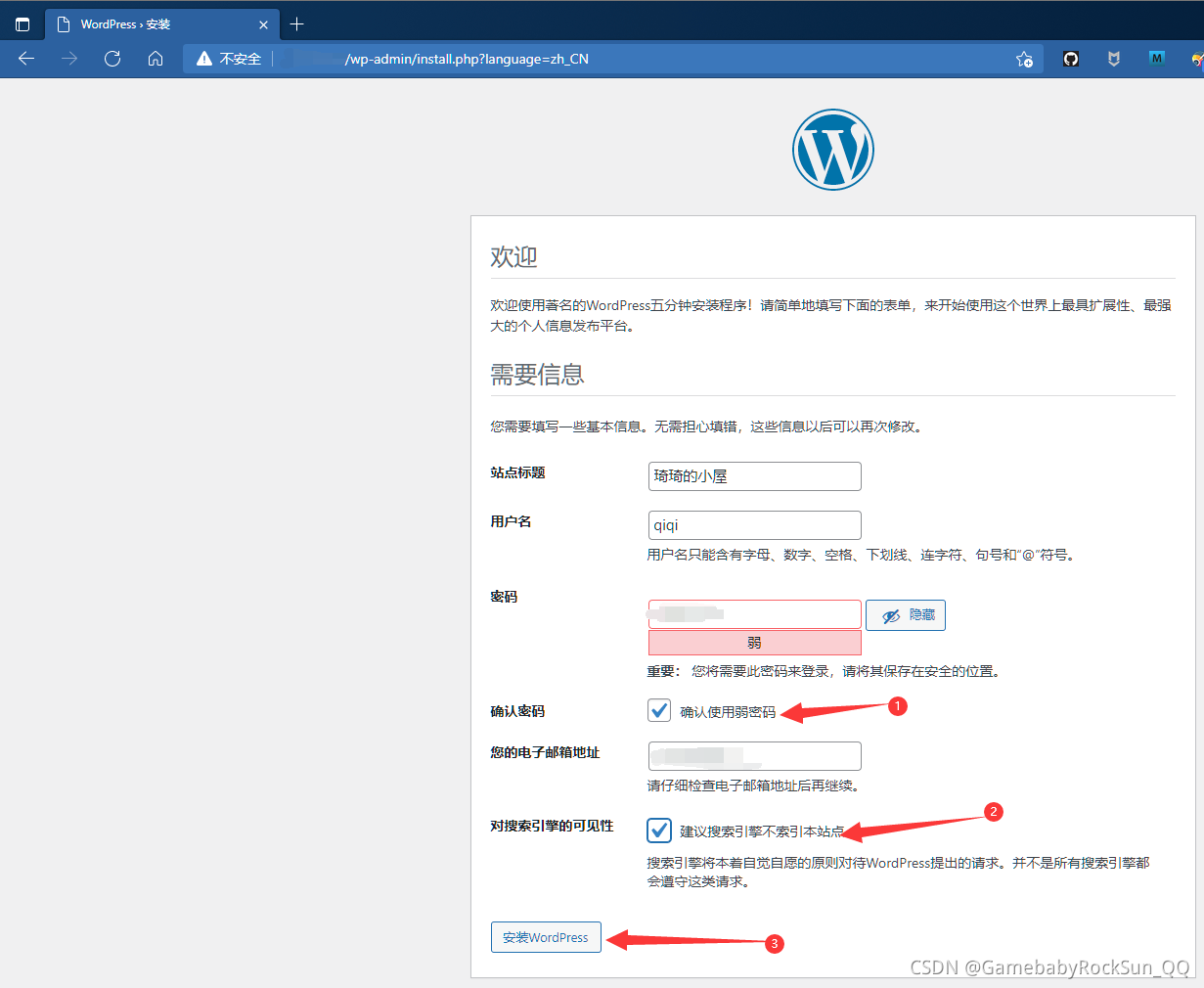
Task: Close the WordPress 安装 tab
Action: 263,24
